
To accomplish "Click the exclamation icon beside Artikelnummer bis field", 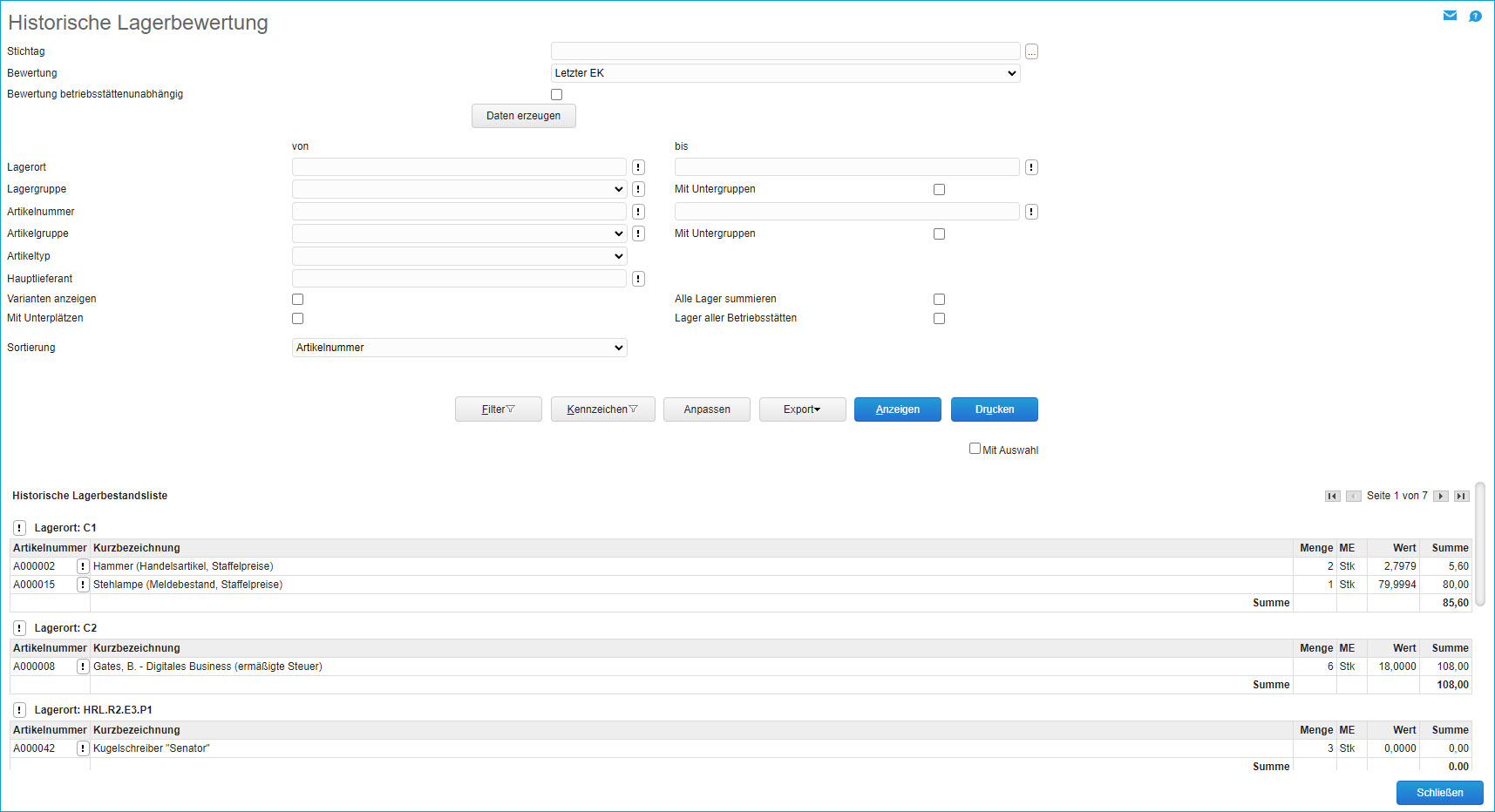I will click(1031, 212).
